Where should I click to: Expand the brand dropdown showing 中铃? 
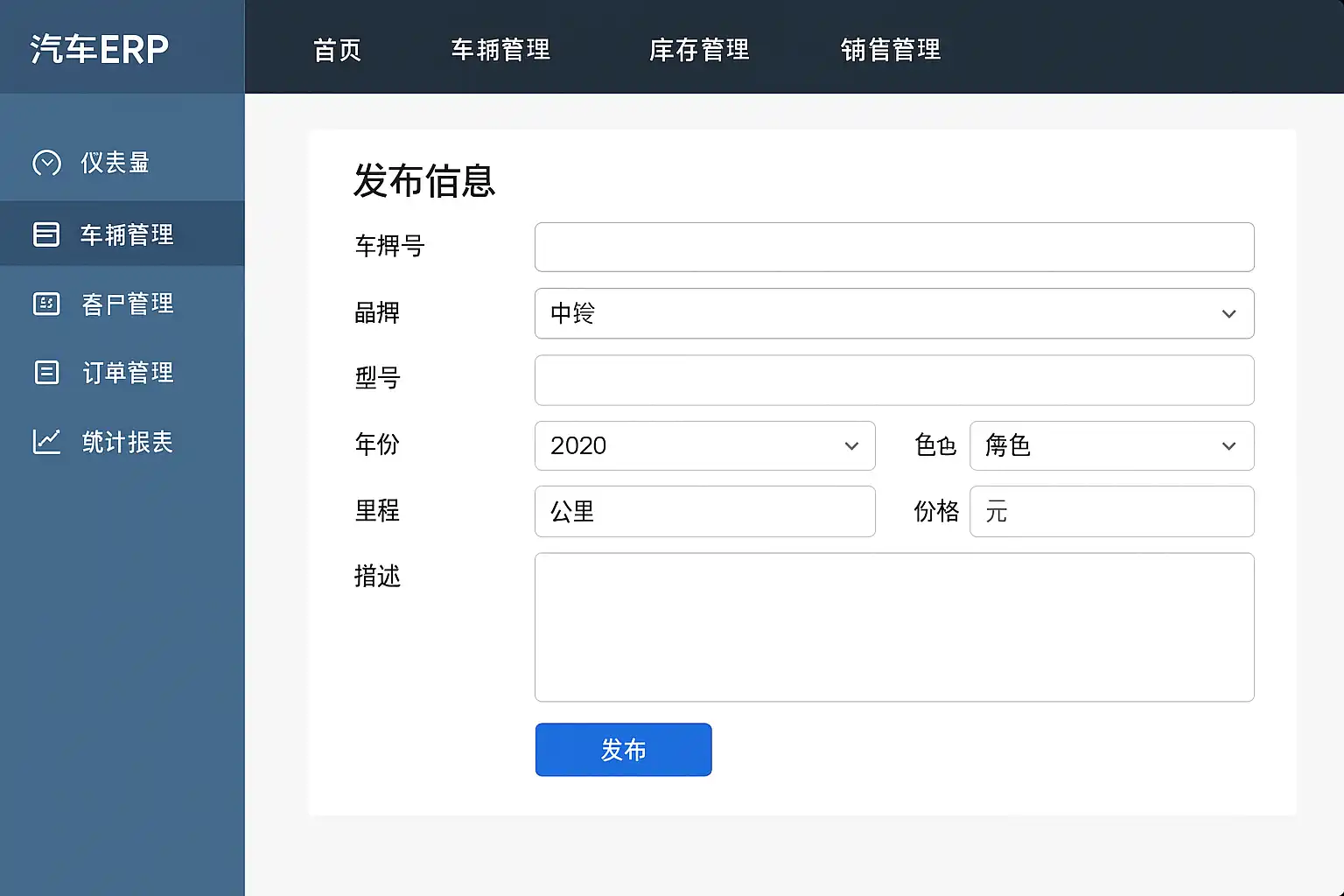[x=893, y=313]
